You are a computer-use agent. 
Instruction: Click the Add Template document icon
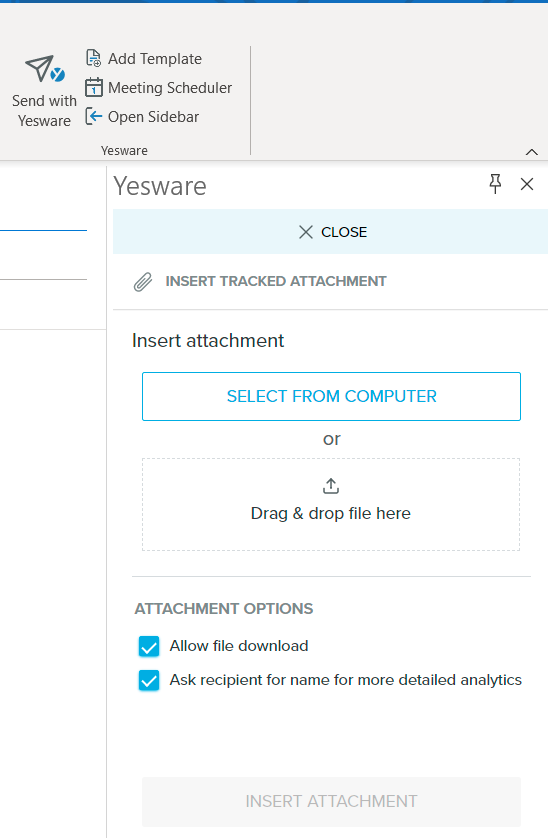coord(94,58)
